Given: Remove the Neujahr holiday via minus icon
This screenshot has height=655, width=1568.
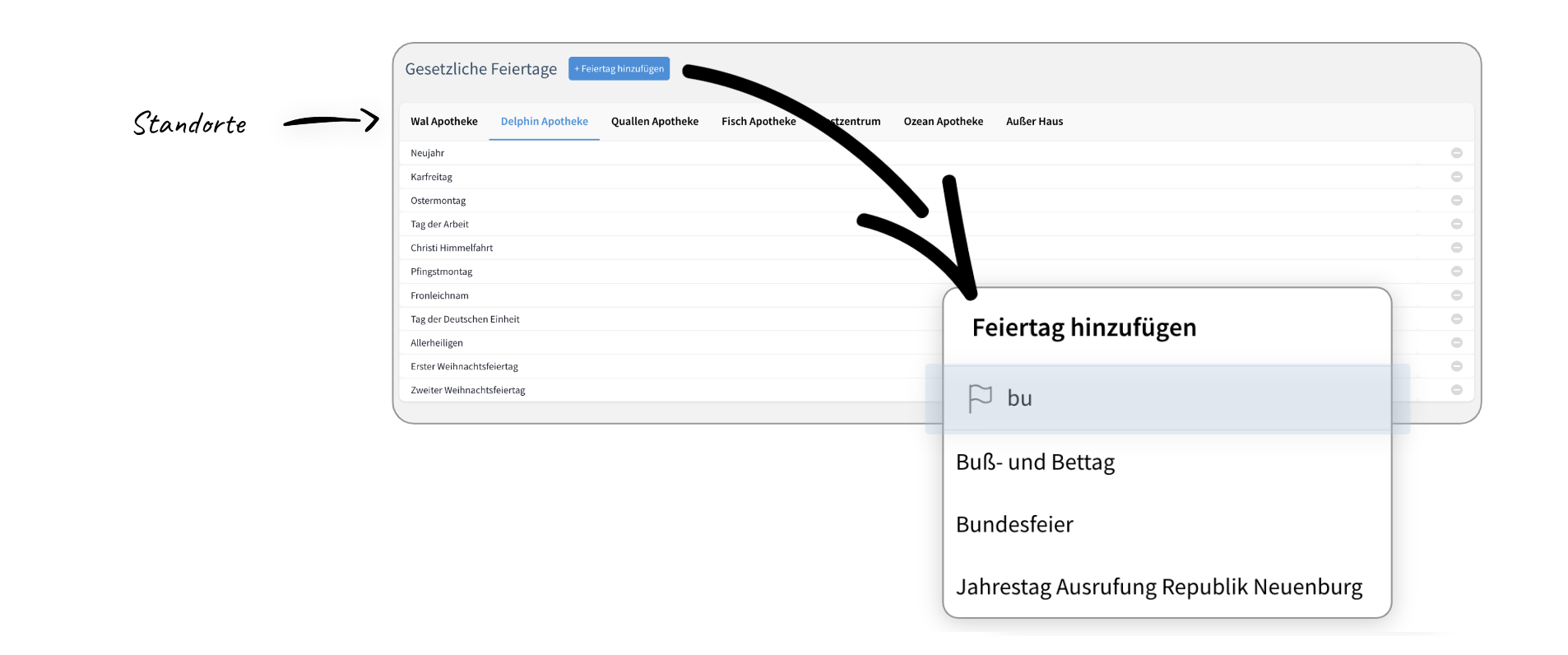Looking at the screenshot, I should [1456, 153].
